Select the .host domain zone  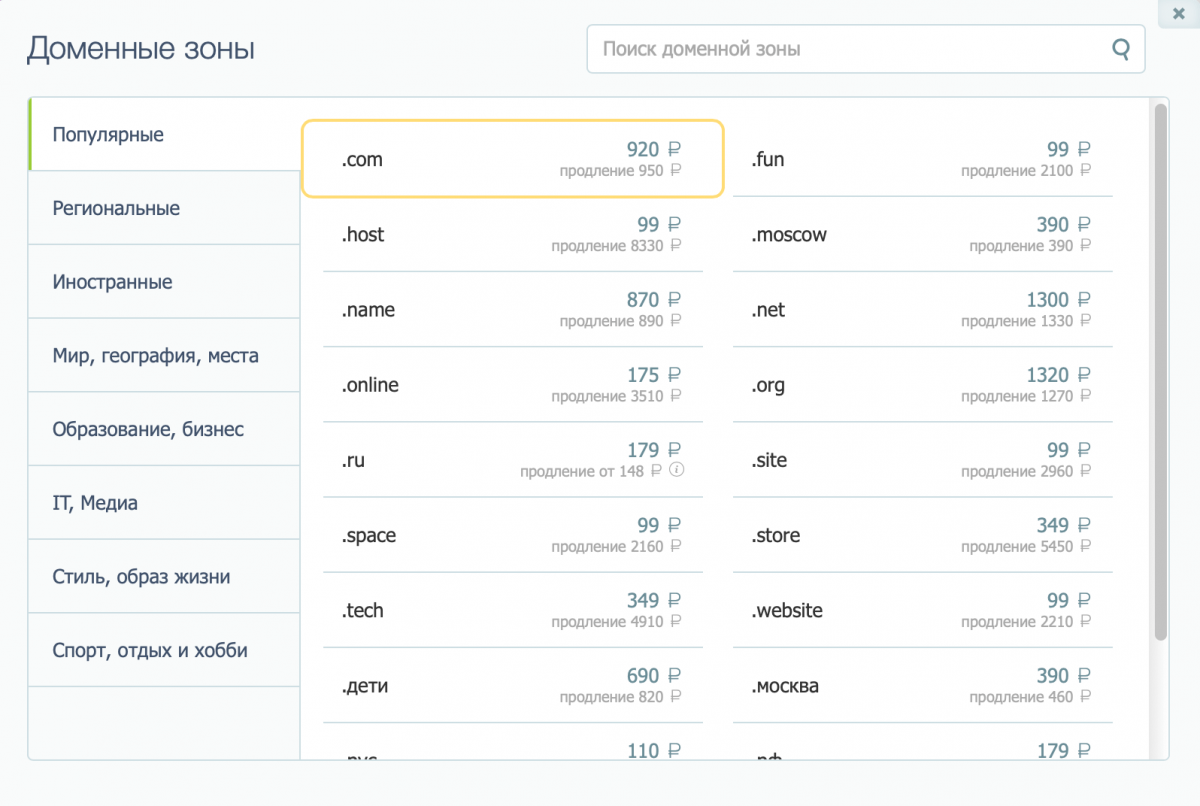click(512, 235)
